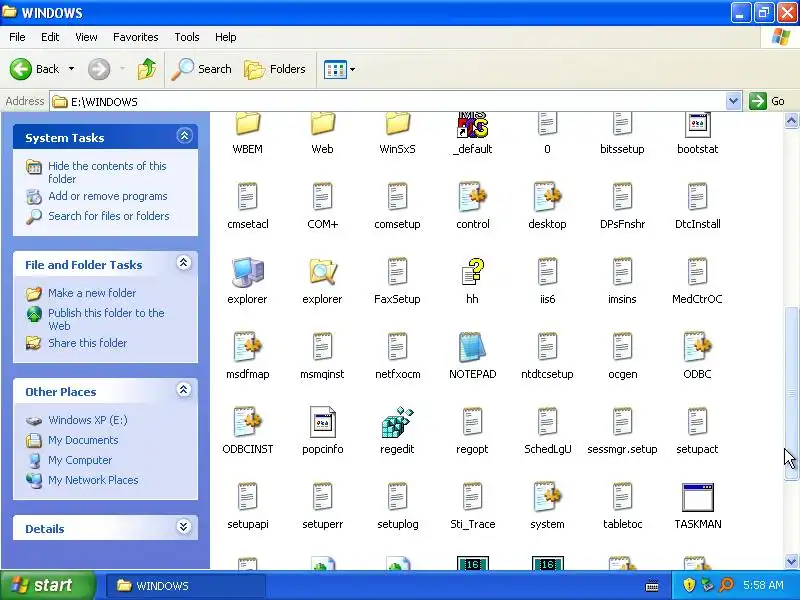Select the popcinfo file icon
Viewport: 800px width, 600px height.
(x=322, y=422)
